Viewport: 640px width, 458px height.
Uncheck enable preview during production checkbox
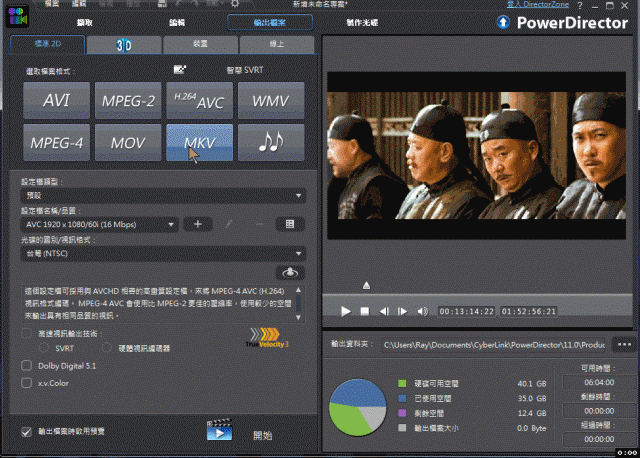pos(27,431)
